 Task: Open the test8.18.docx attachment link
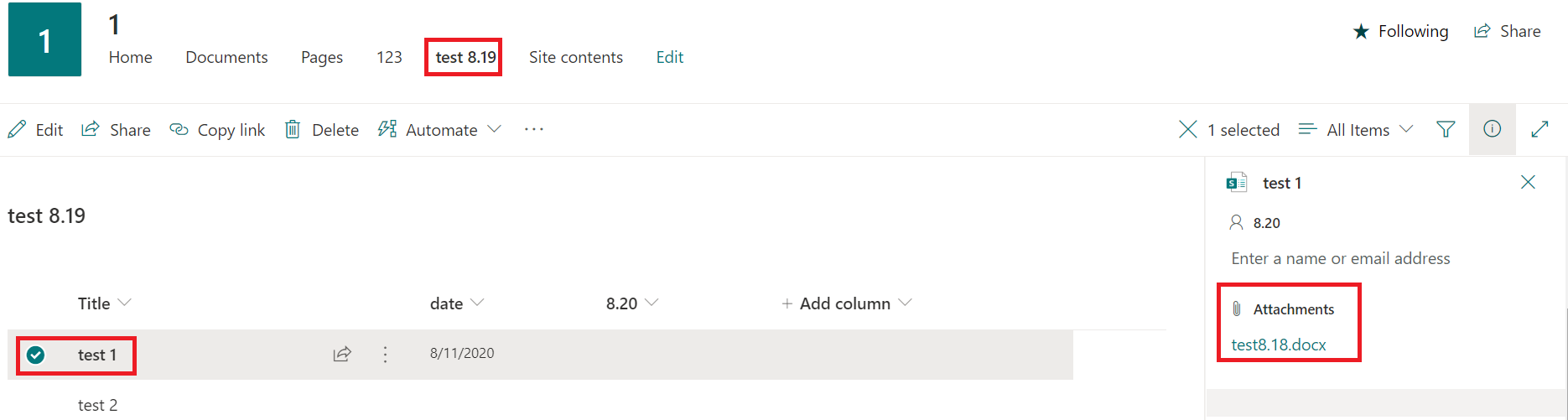click(x=1279, y=345)
